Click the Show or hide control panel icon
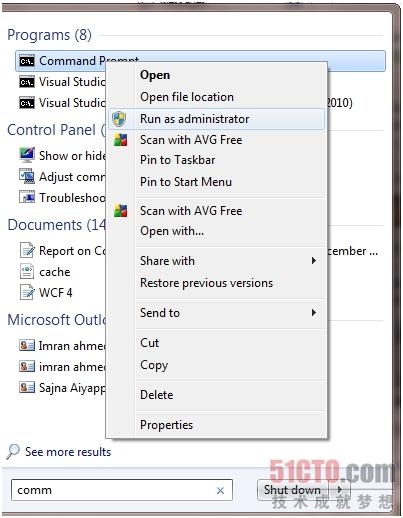This screenshot has height=518, width=403. click(27, 155)
